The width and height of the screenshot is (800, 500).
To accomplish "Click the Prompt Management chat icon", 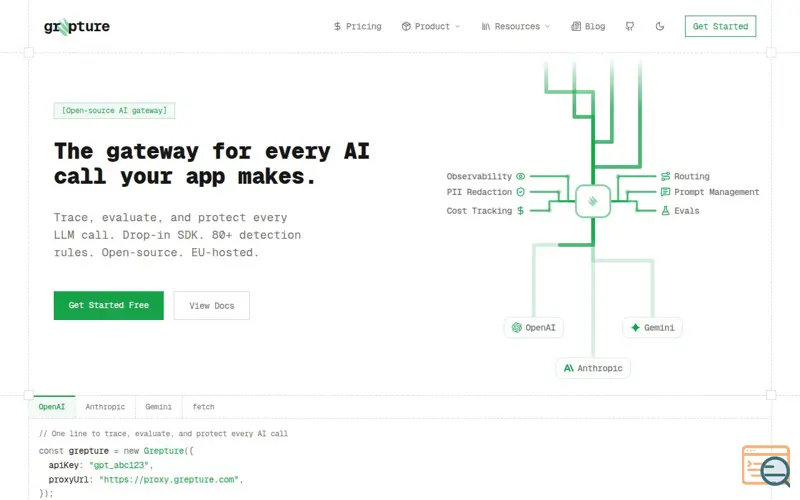I will click(x=665, y=192).
